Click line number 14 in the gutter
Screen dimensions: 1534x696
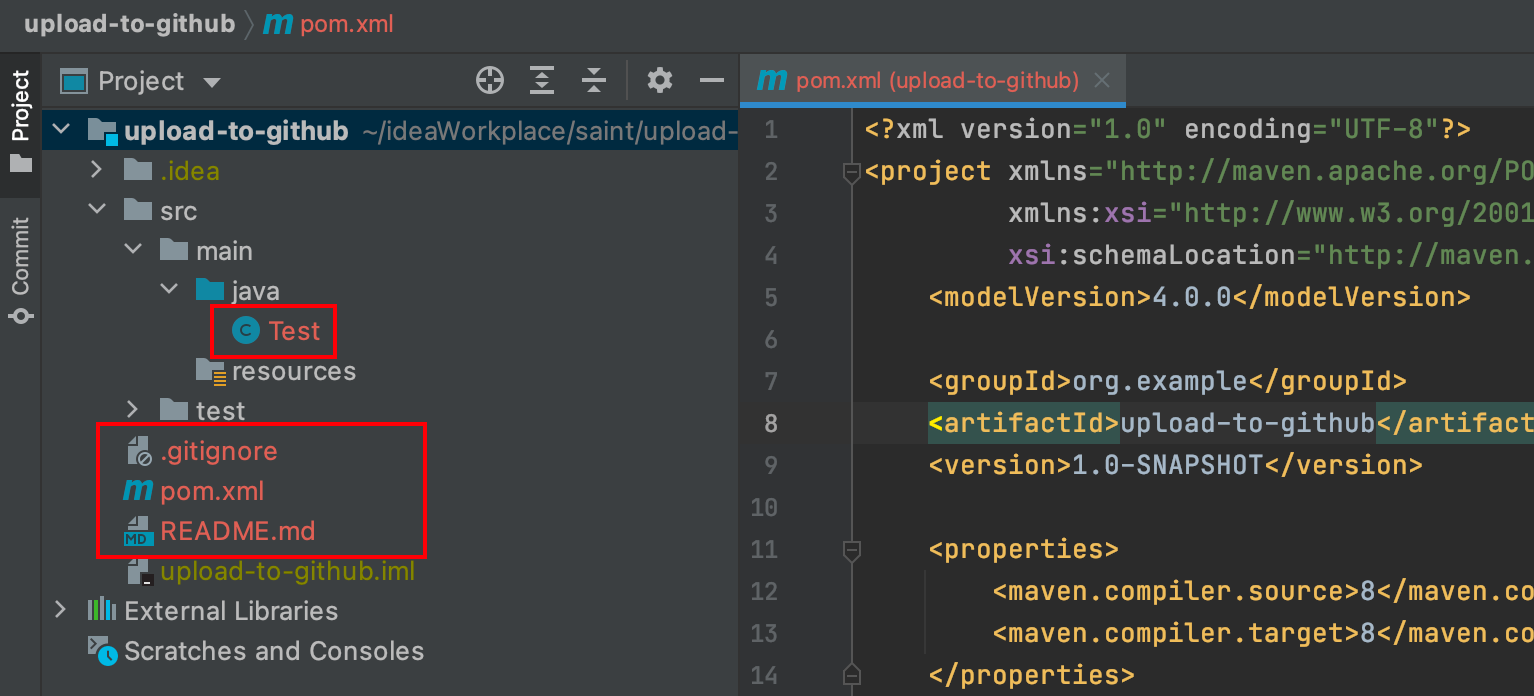pos(763,675)
